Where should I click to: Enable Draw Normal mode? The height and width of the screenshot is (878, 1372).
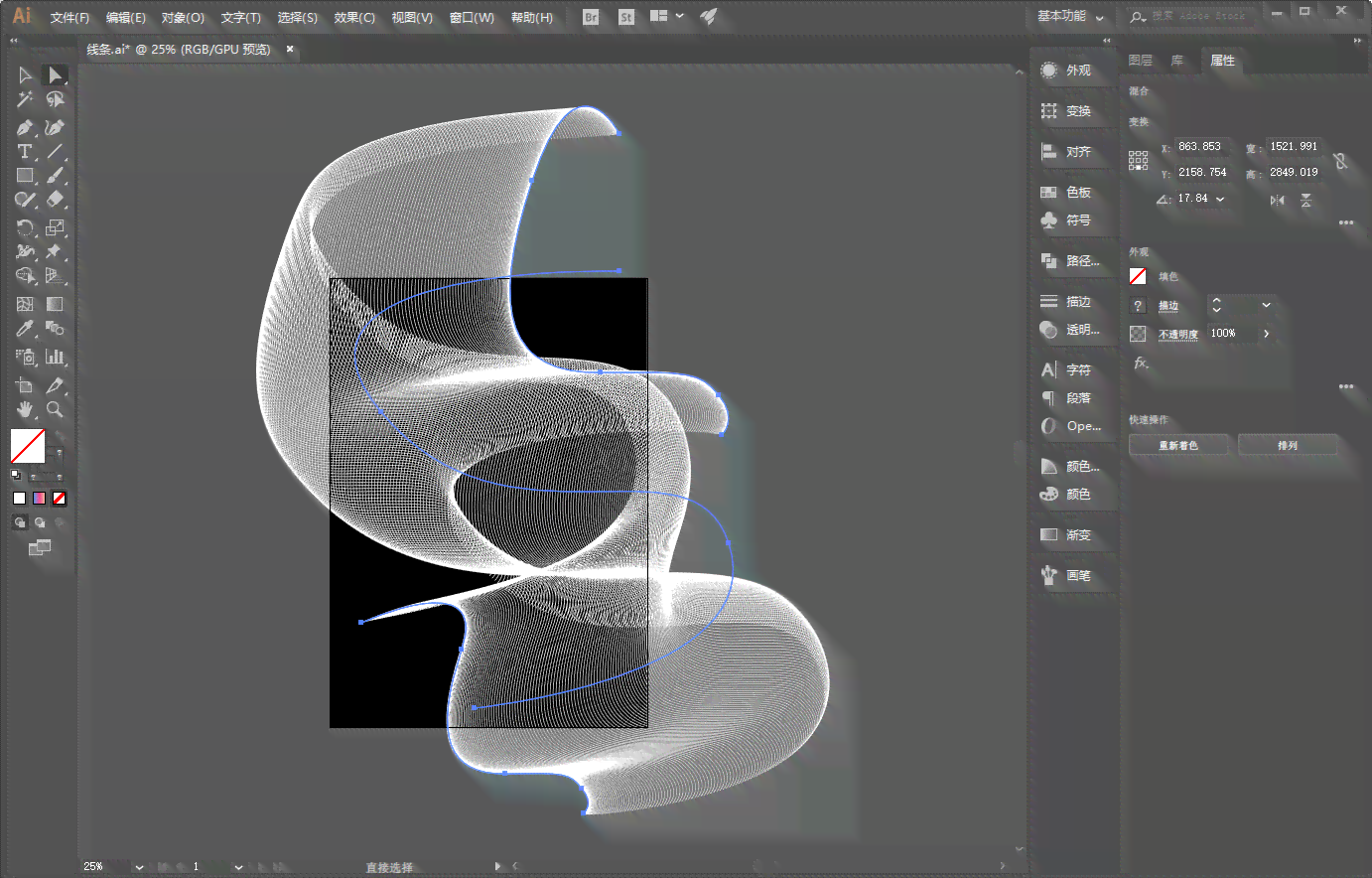click(x=20, y=522)
